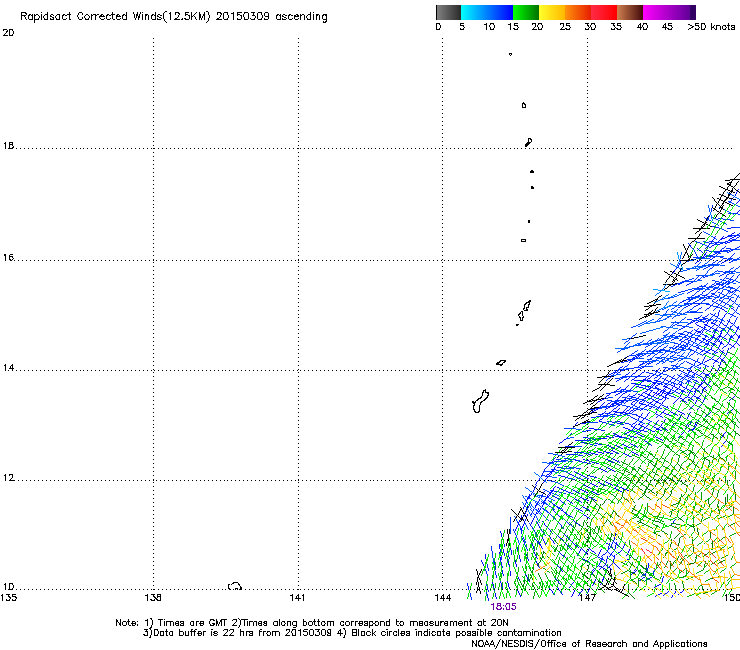Click the latitude label 18
Image resolution: width=740 pixels, height=650 pixels.
click(x=8, y=146)
